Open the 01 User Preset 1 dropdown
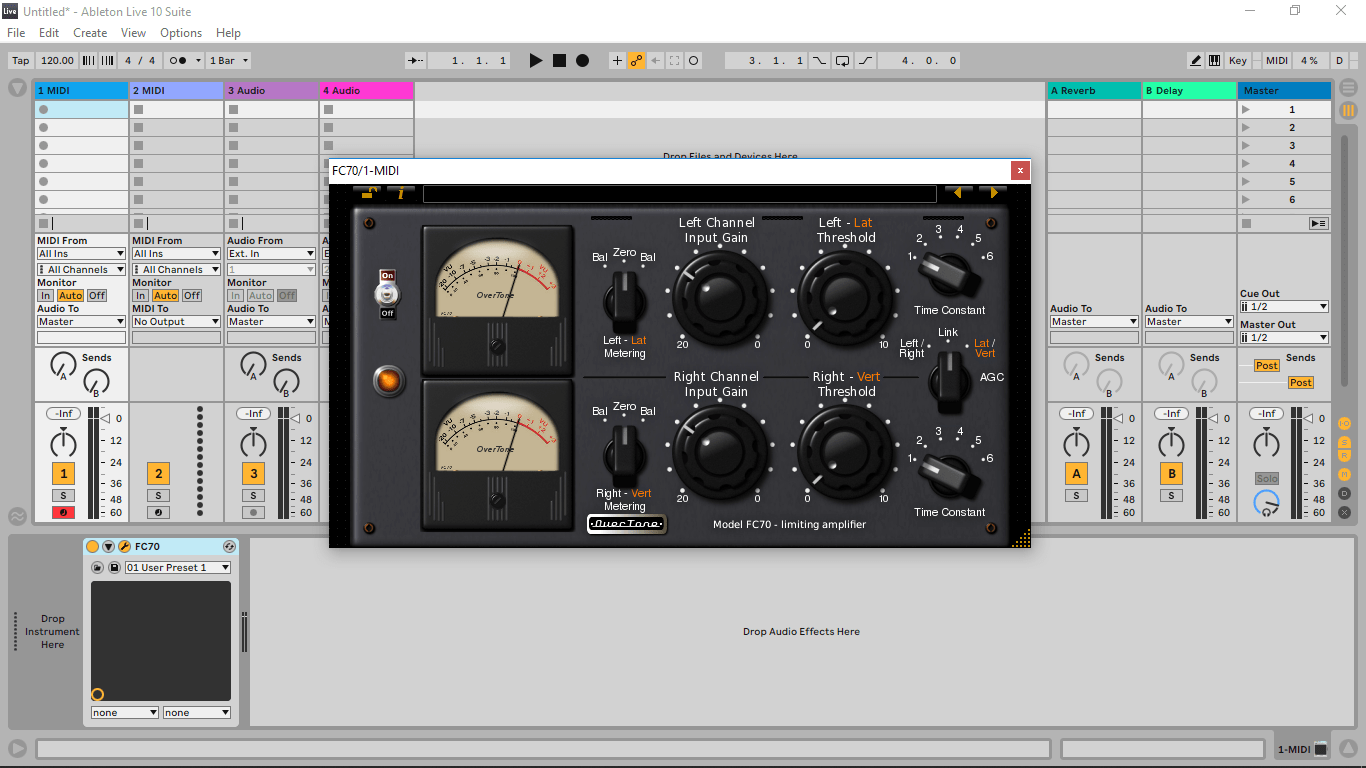 [x=178, y=567]
